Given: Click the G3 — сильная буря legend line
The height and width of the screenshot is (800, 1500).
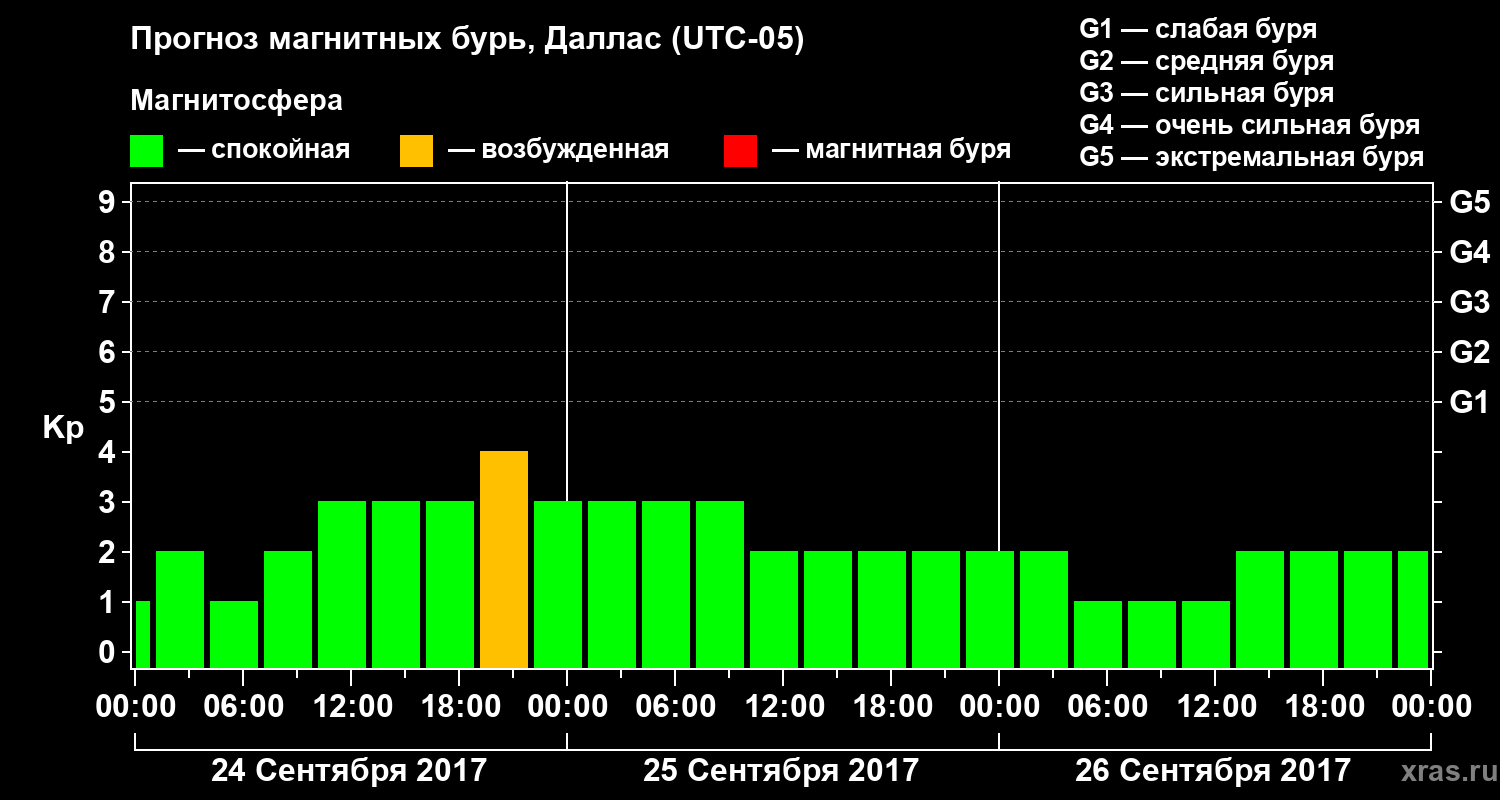Looking at the screenshot, I should click(1207, 93).
